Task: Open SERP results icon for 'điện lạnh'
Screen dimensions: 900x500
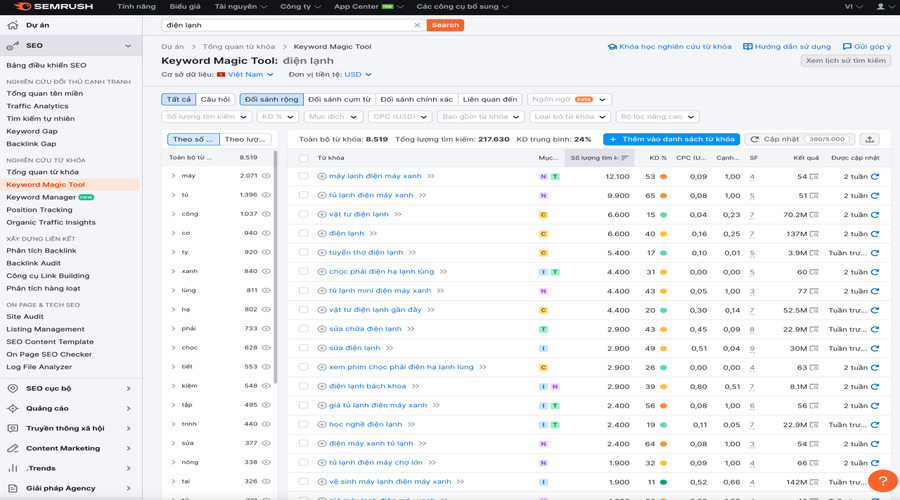Action: 814,234
